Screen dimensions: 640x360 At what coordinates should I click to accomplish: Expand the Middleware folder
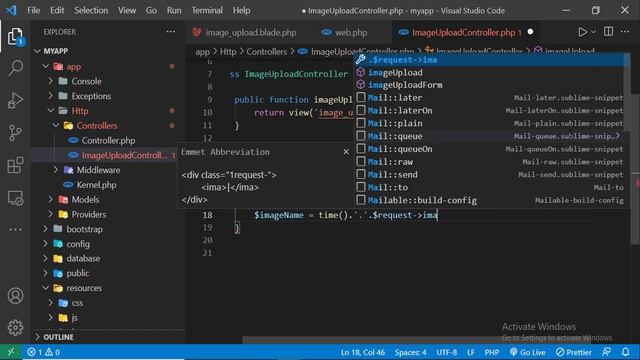[56, 170]
